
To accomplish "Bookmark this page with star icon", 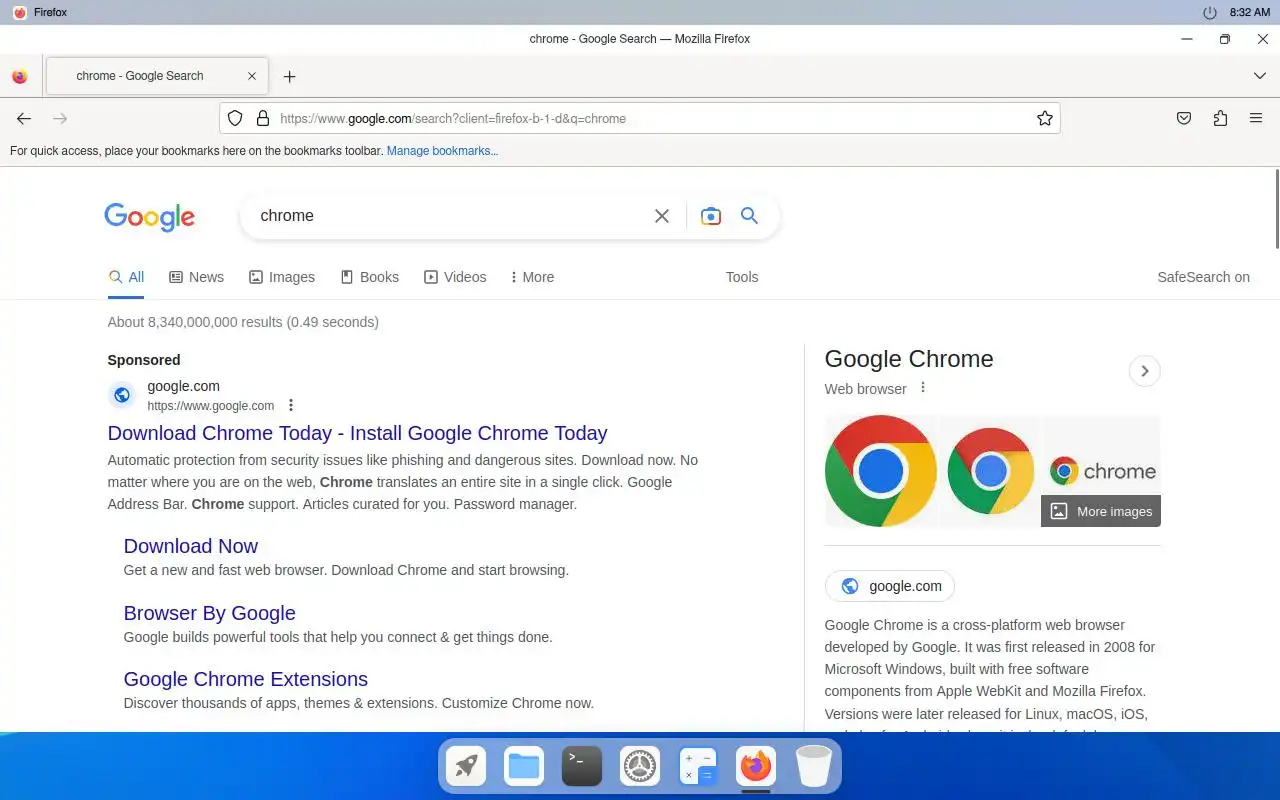I will [1045, 118].
